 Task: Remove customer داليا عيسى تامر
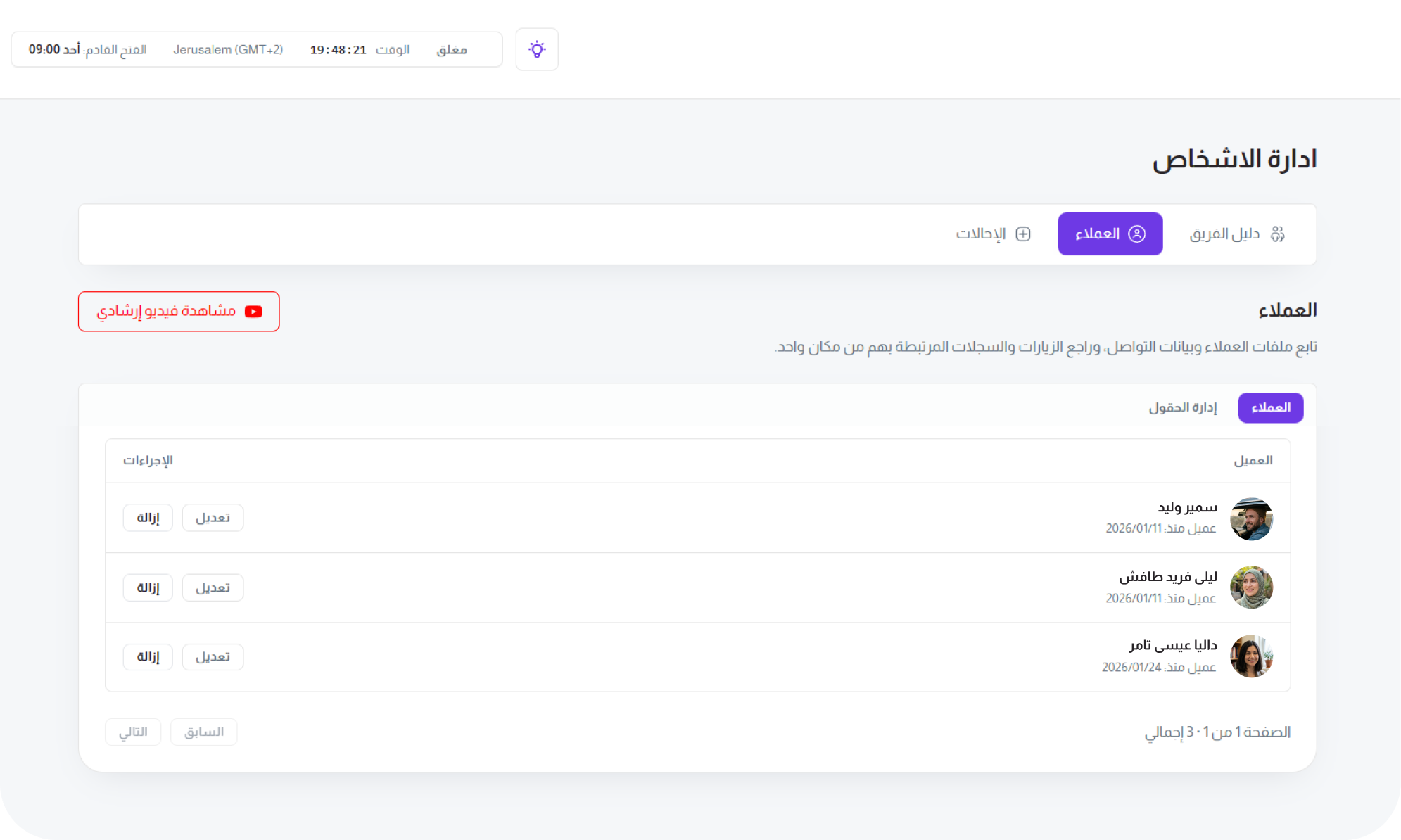coord(148,657)
